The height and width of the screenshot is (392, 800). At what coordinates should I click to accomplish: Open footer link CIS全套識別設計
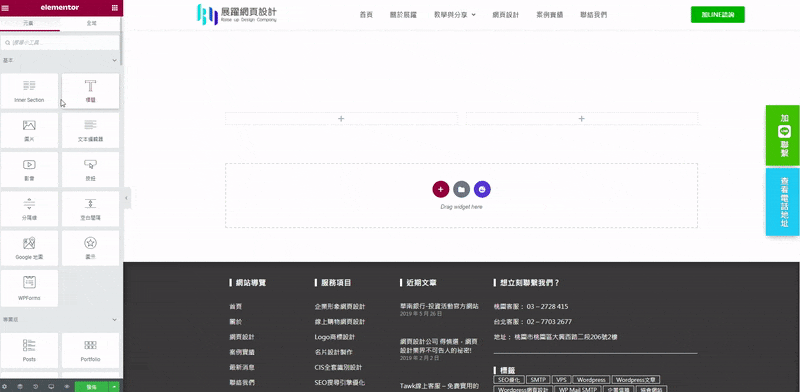(338, 367)
